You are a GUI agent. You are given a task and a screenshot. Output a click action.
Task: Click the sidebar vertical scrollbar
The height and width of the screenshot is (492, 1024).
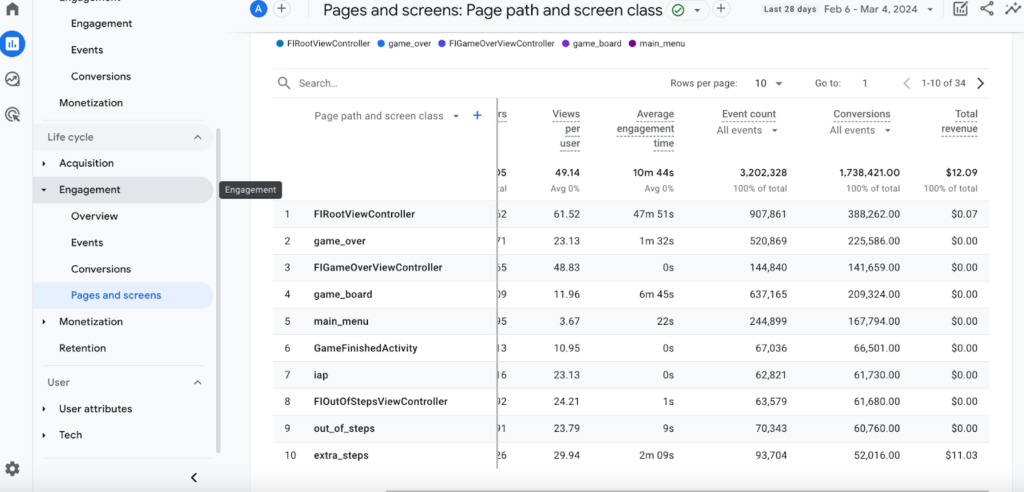coord(219,291)
